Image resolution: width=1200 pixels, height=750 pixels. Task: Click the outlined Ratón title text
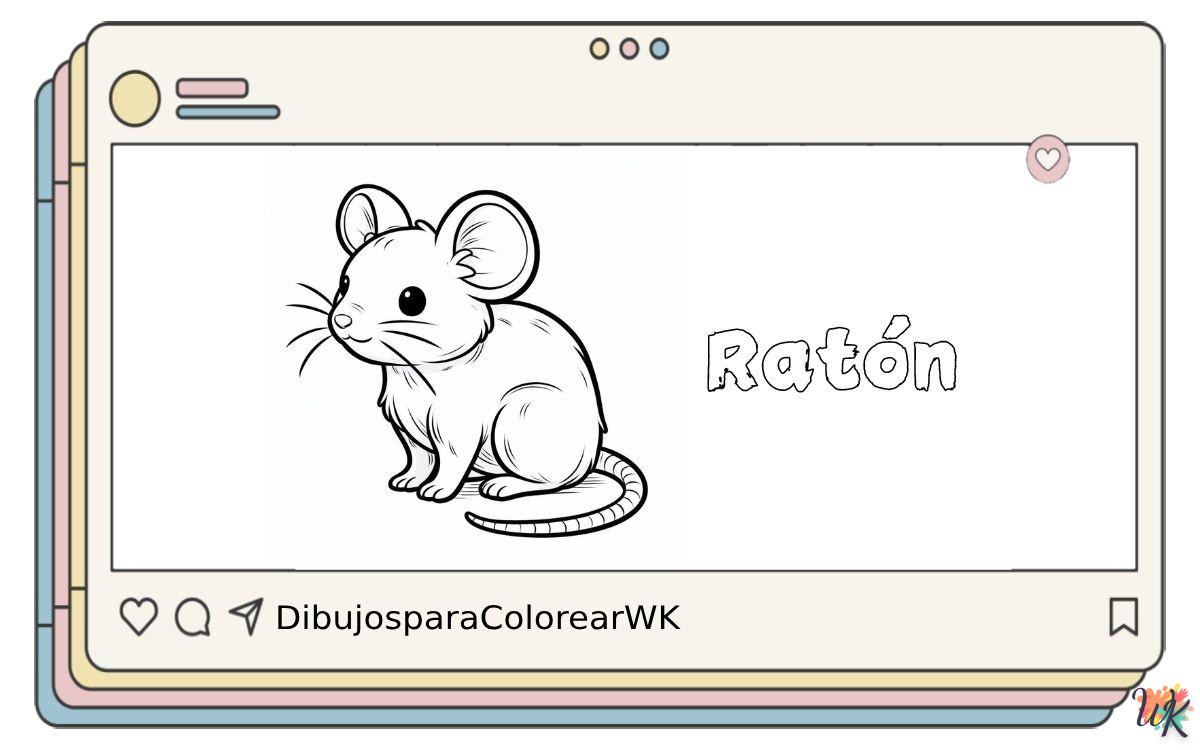(x=831, y=359)
